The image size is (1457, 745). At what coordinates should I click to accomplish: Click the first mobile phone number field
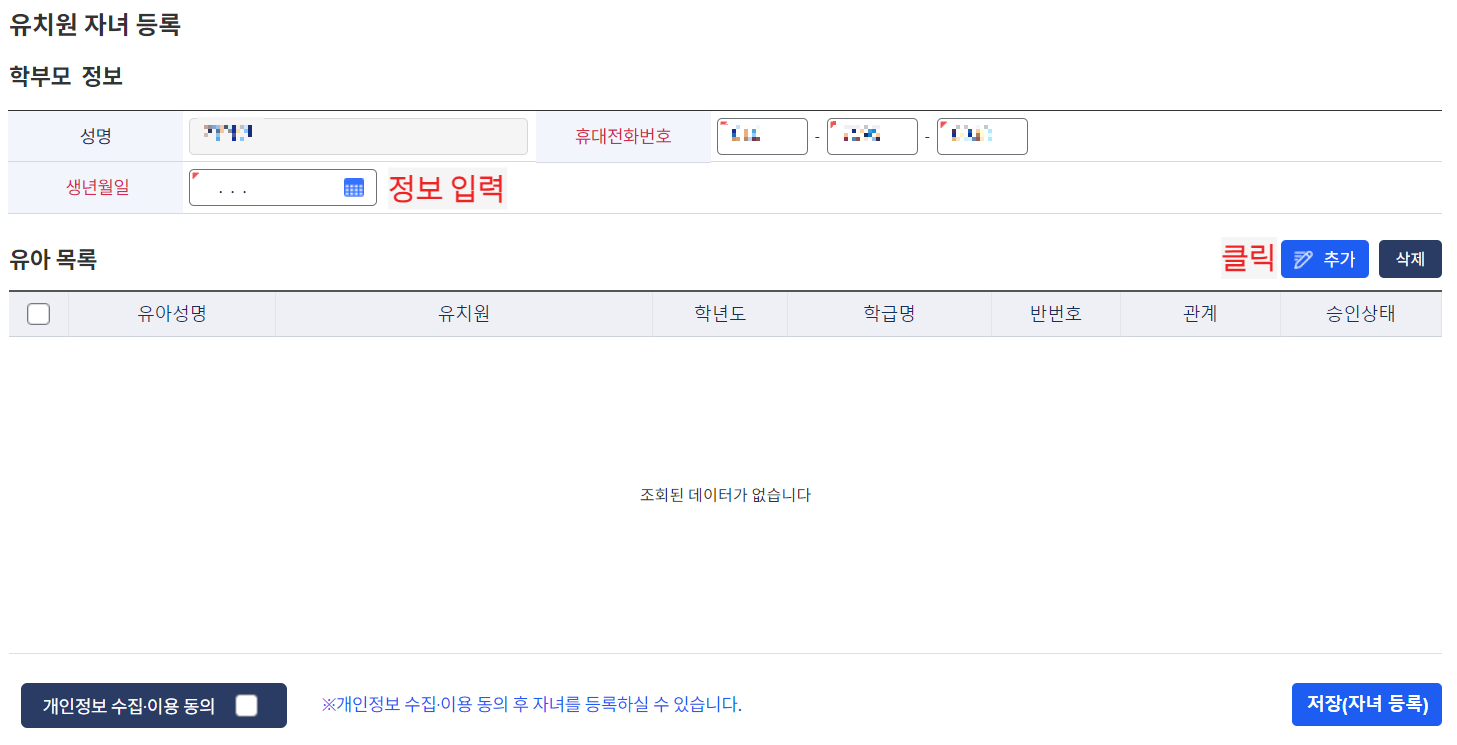click(762, 136)
